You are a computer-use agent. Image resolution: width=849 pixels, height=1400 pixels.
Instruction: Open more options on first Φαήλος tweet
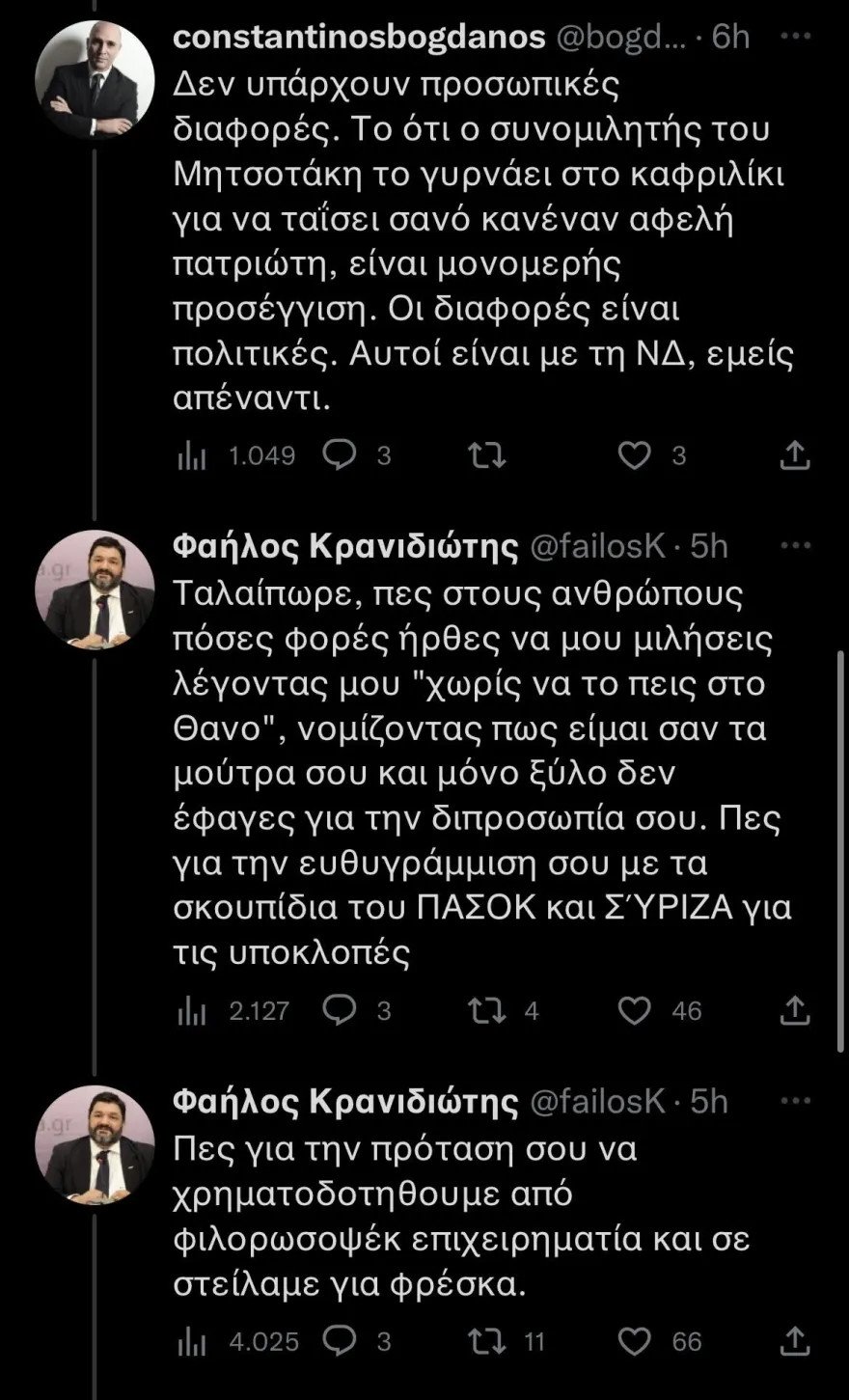pyautogui.click(x=795, y=546)
